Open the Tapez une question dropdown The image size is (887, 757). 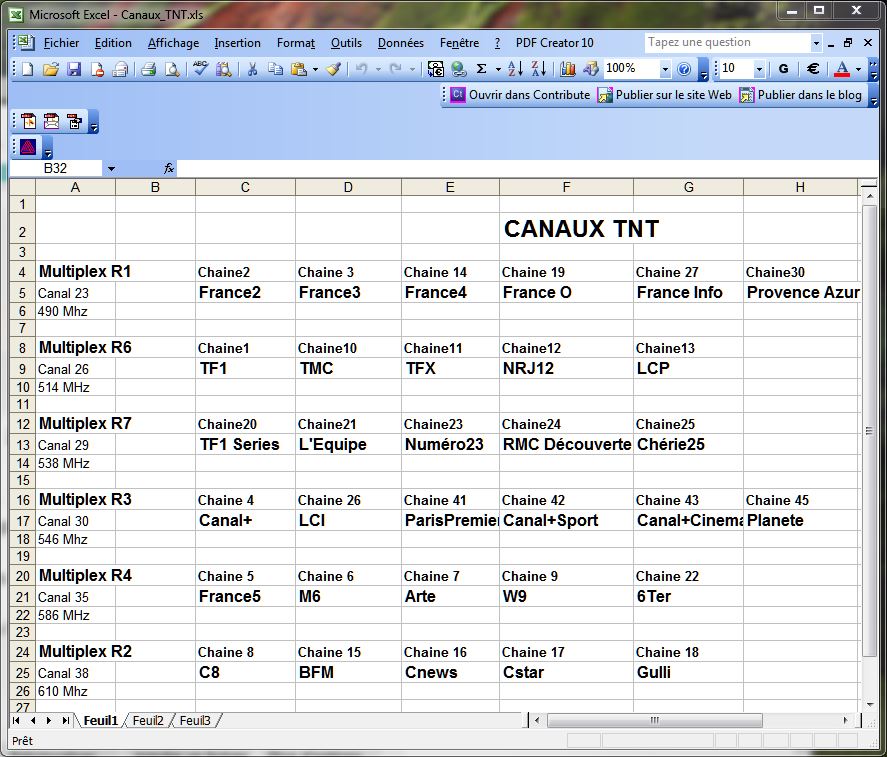coord(816,42)
